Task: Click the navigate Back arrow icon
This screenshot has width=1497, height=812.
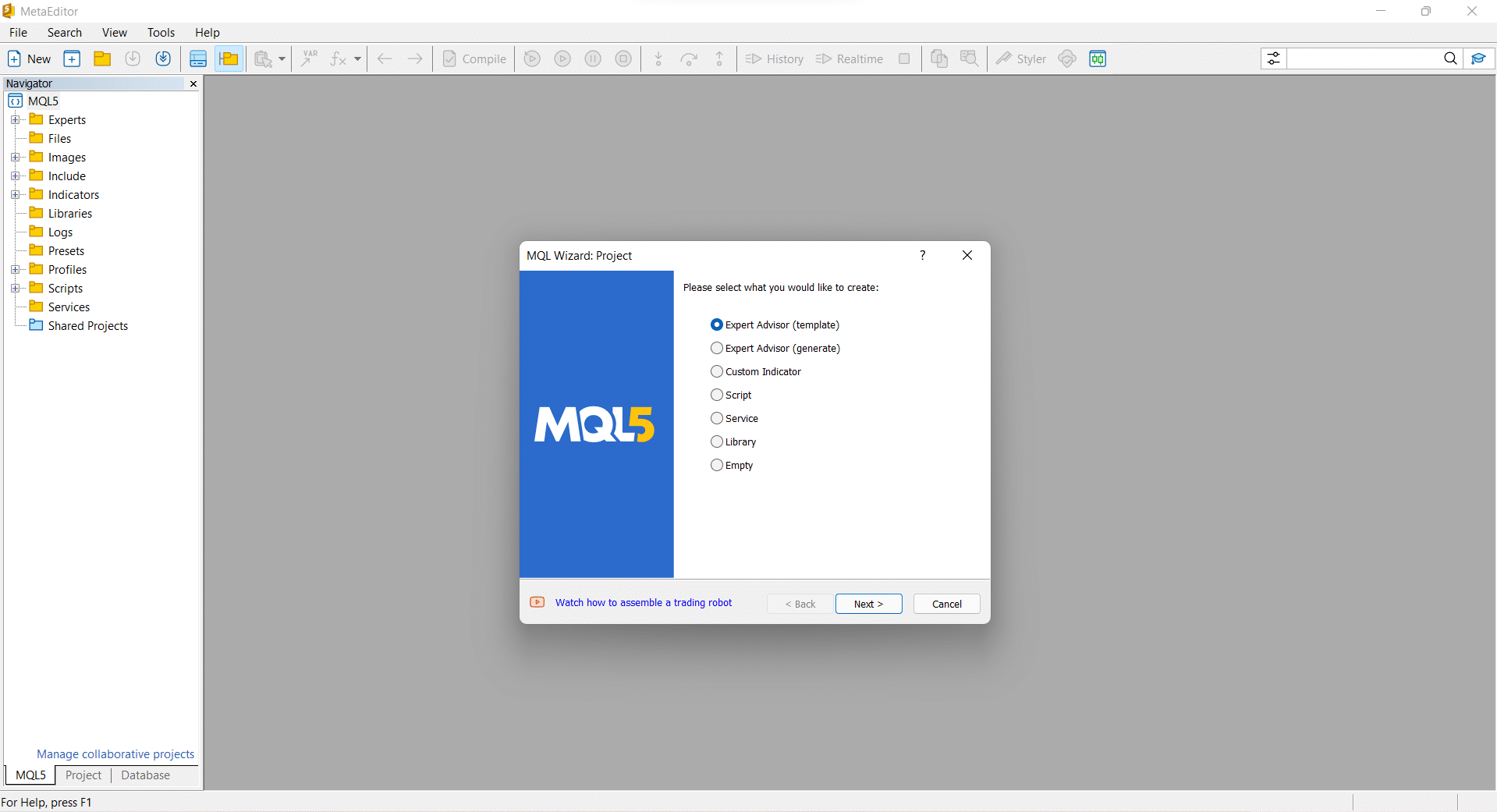Action: pos(385,59)
